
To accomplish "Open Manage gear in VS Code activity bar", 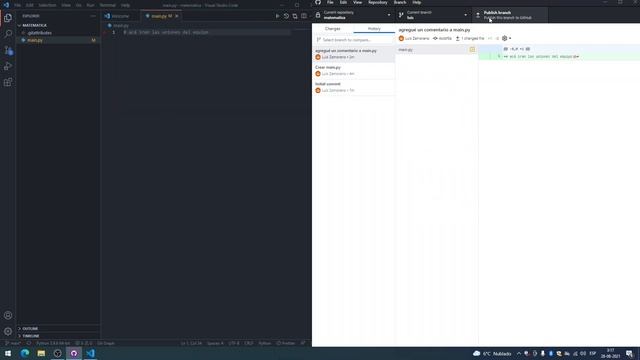I will (8, 331).
